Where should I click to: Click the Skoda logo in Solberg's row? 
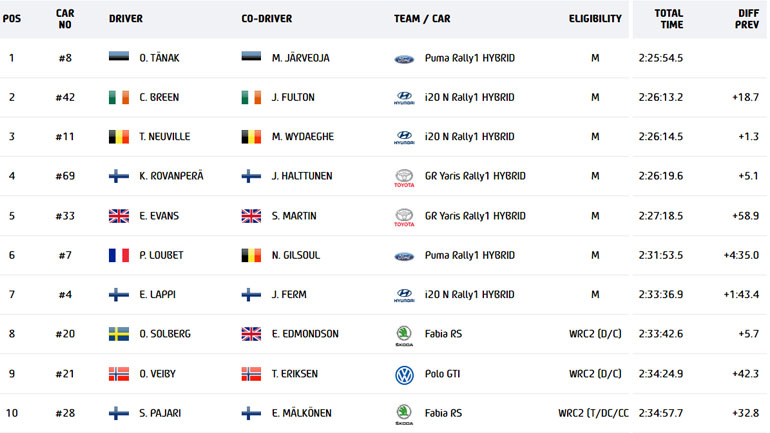[x=404, y=334]
